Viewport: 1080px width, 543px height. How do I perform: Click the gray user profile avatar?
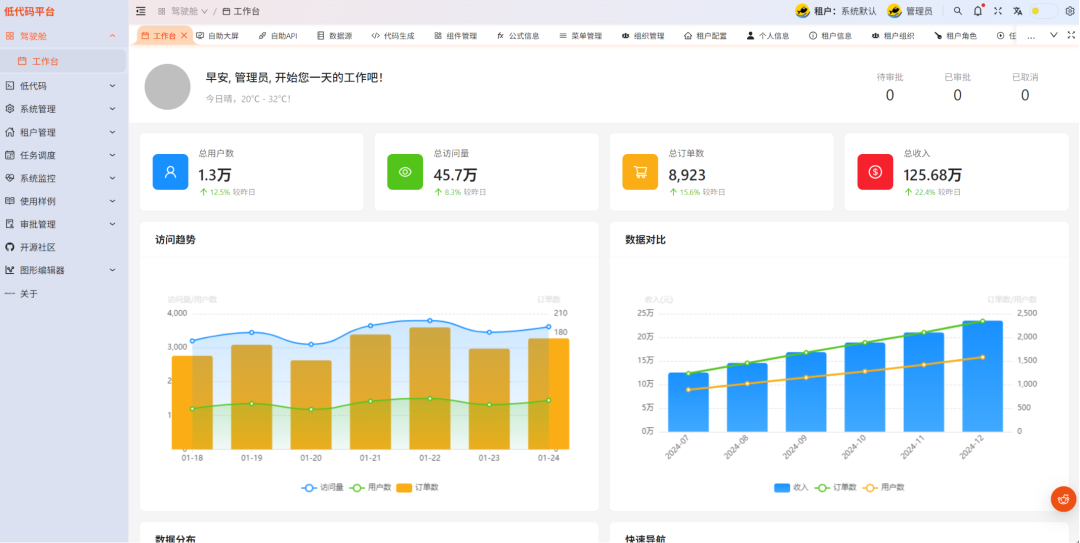click(x=167, y=87)
